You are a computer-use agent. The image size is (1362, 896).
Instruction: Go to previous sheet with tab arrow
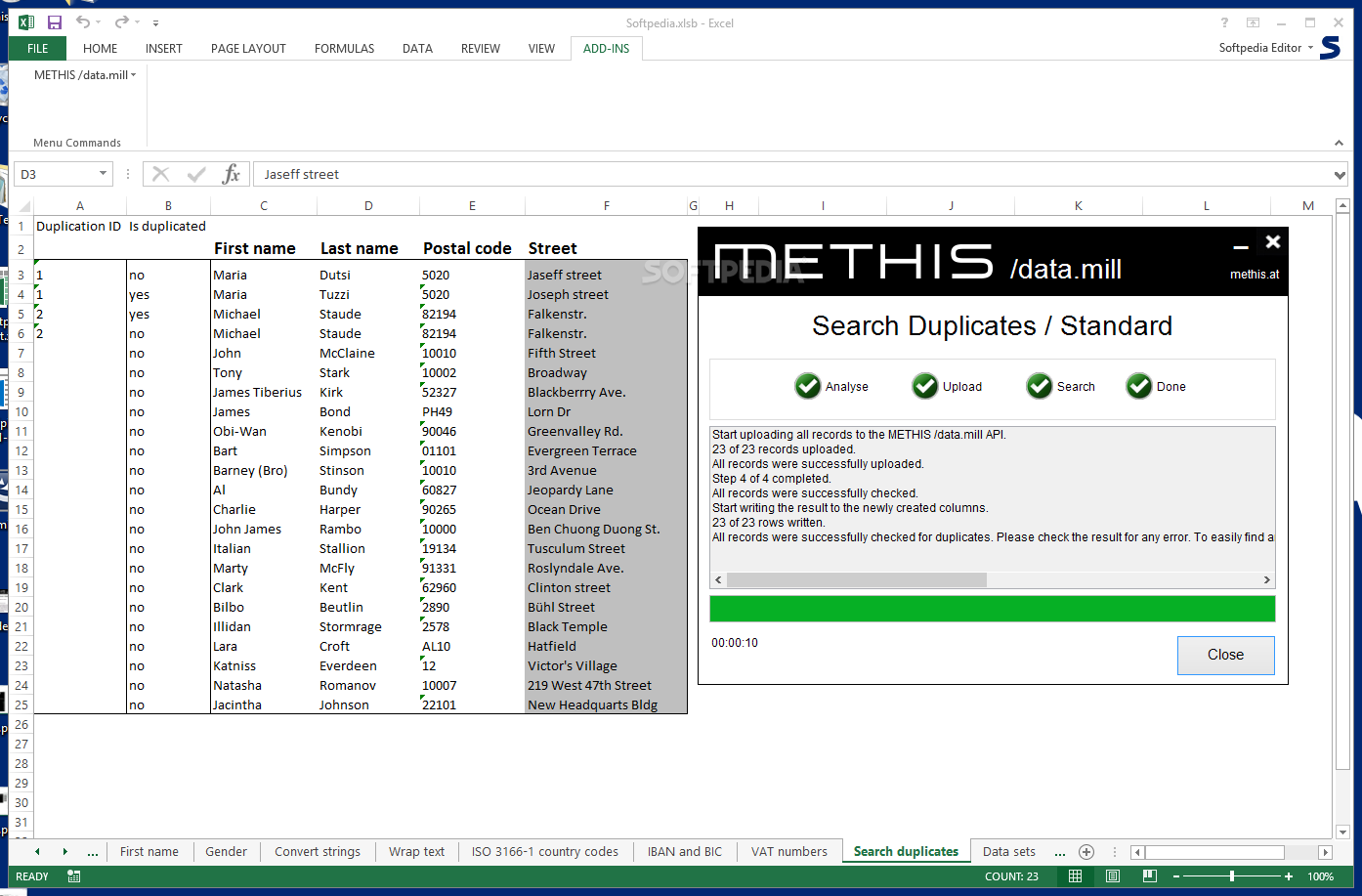point(37,852)
